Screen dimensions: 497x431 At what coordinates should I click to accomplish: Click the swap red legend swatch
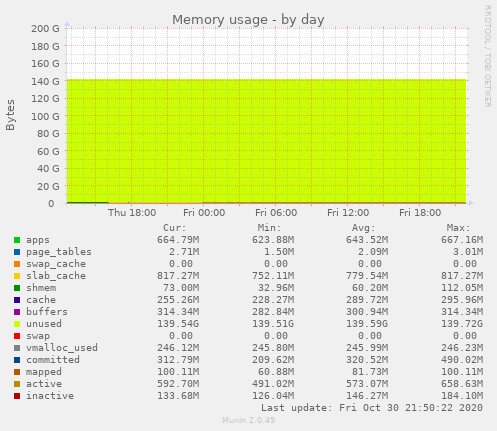pos(17,336)
